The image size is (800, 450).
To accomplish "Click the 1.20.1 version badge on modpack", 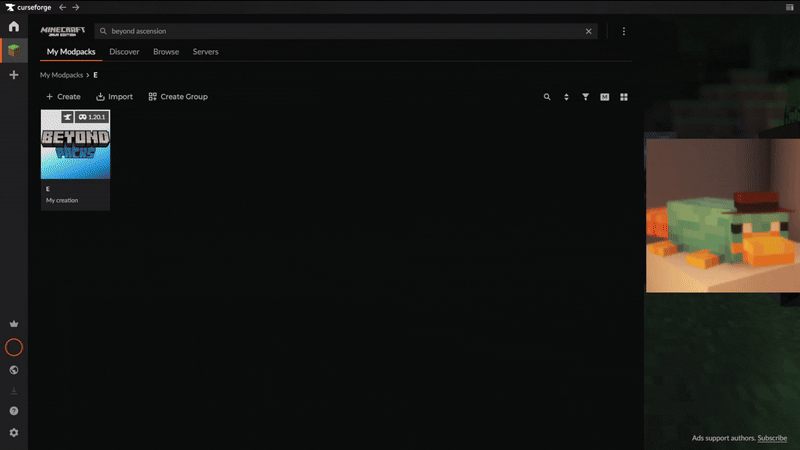I will [x=92, y=117].
